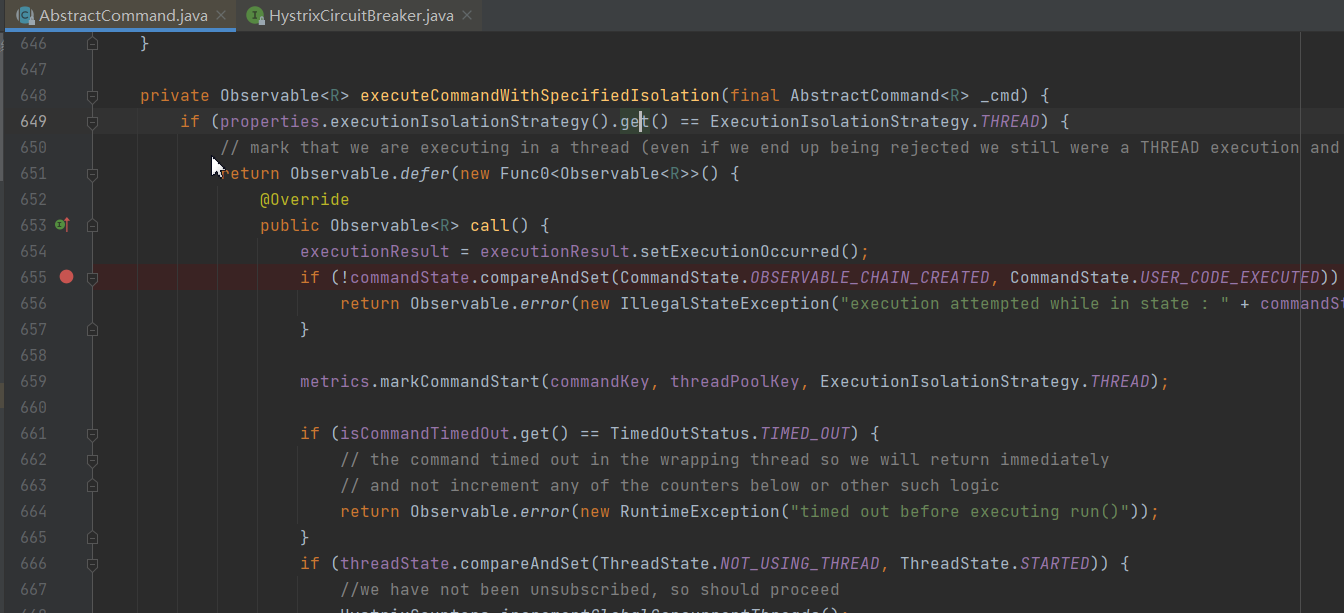This screenshot has width=1344, height=613.
Task: Click the overriding method arrow icon on line 653
Action: click(62, 225)
